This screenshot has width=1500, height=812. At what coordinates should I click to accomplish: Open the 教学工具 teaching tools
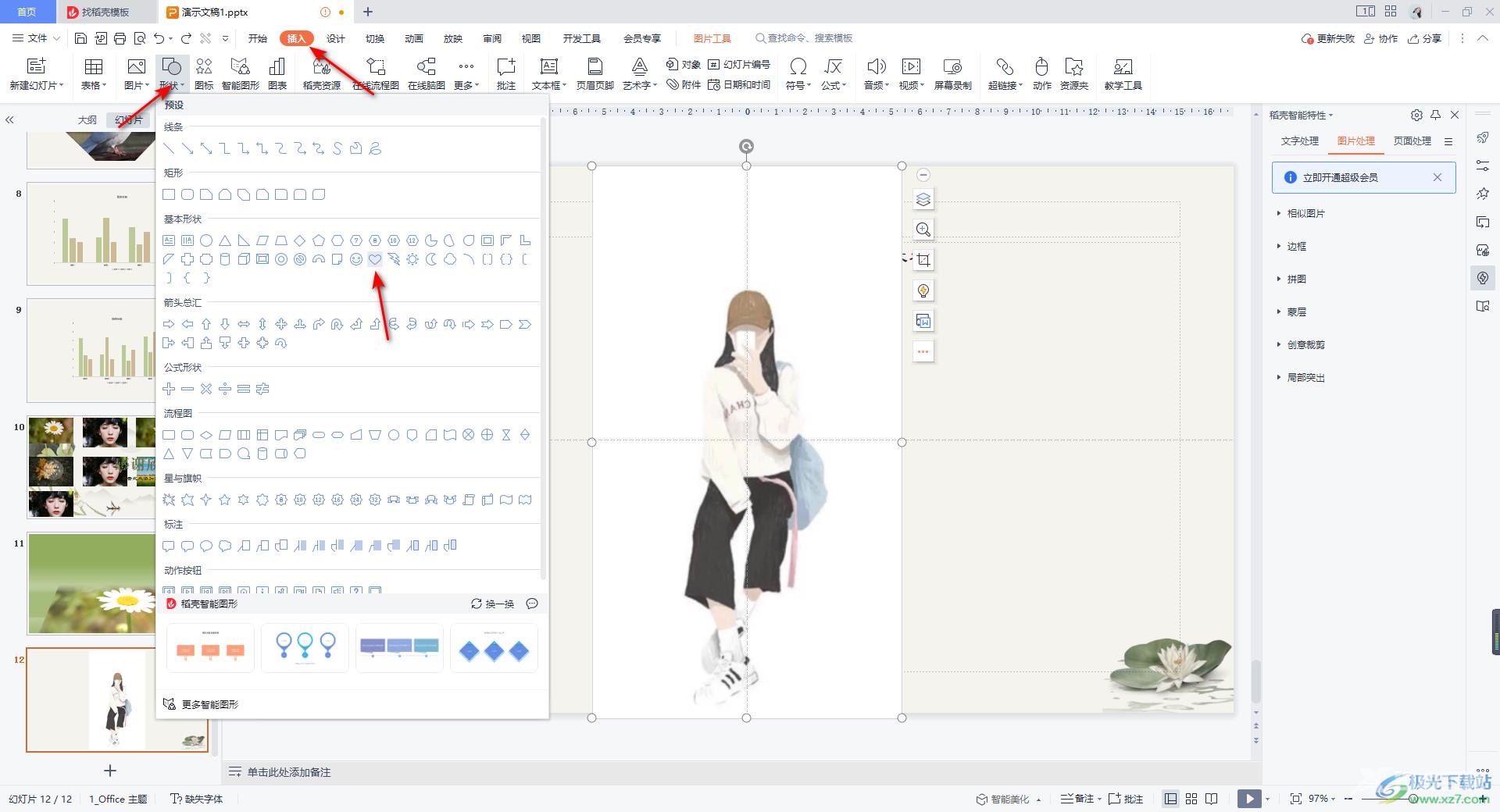1123,74
